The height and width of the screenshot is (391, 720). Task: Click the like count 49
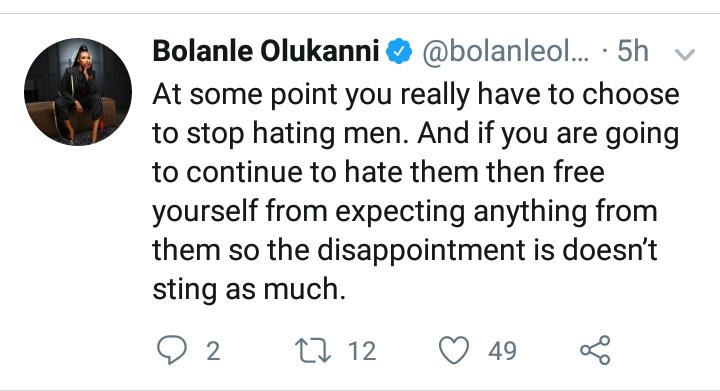coord(502,351)
